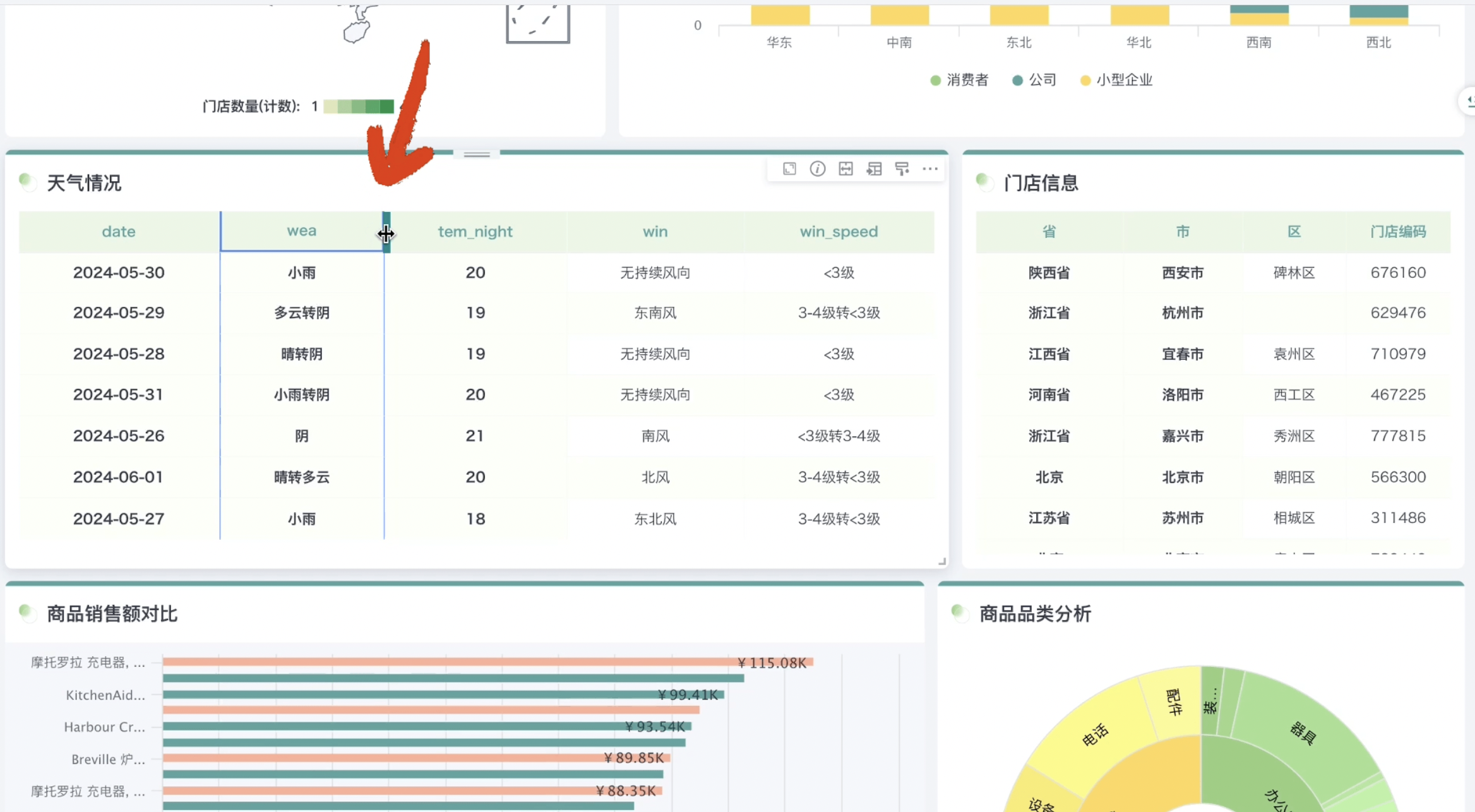Click the 省 column header in 门店信息

click(1049, 232)
